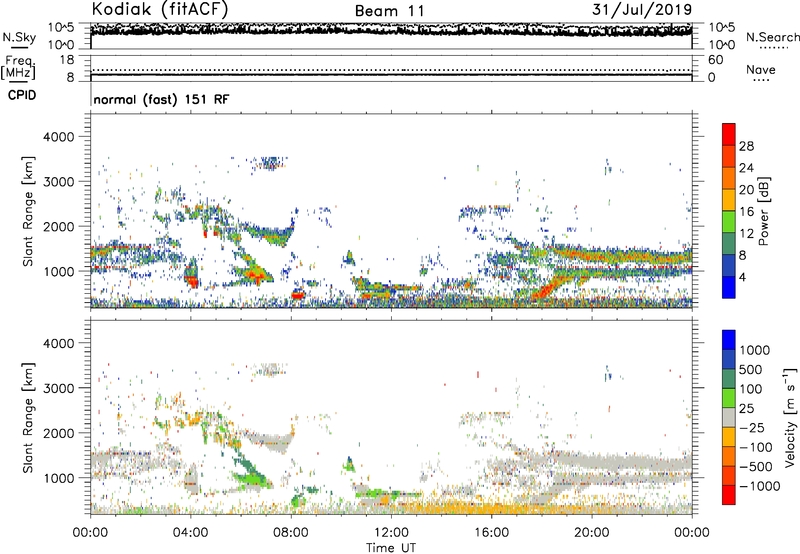Select the "Time UT" axis title
Viewport: 800px width, 554px height.
391,548
